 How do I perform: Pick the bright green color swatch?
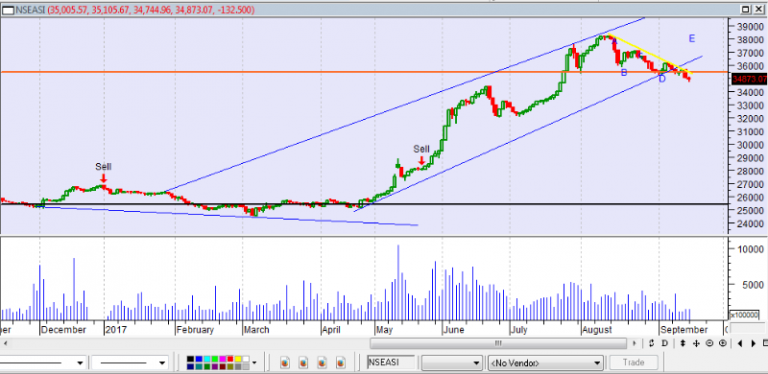point(215,359)
